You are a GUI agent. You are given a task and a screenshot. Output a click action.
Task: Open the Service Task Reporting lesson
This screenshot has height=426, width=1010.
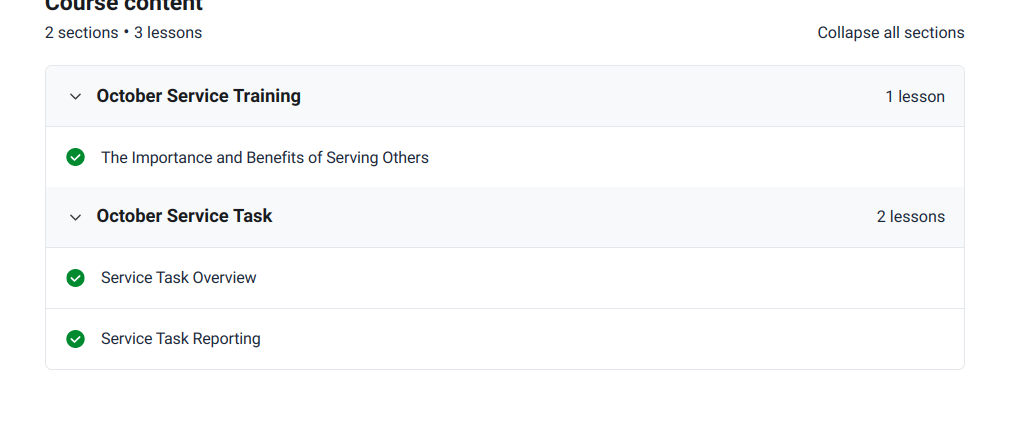(x=180, y=339)
